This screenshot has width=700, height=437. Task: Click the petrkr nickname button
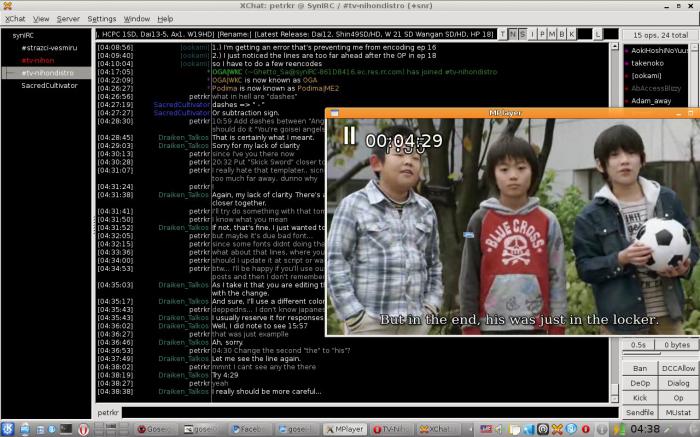tap(108, 412)
